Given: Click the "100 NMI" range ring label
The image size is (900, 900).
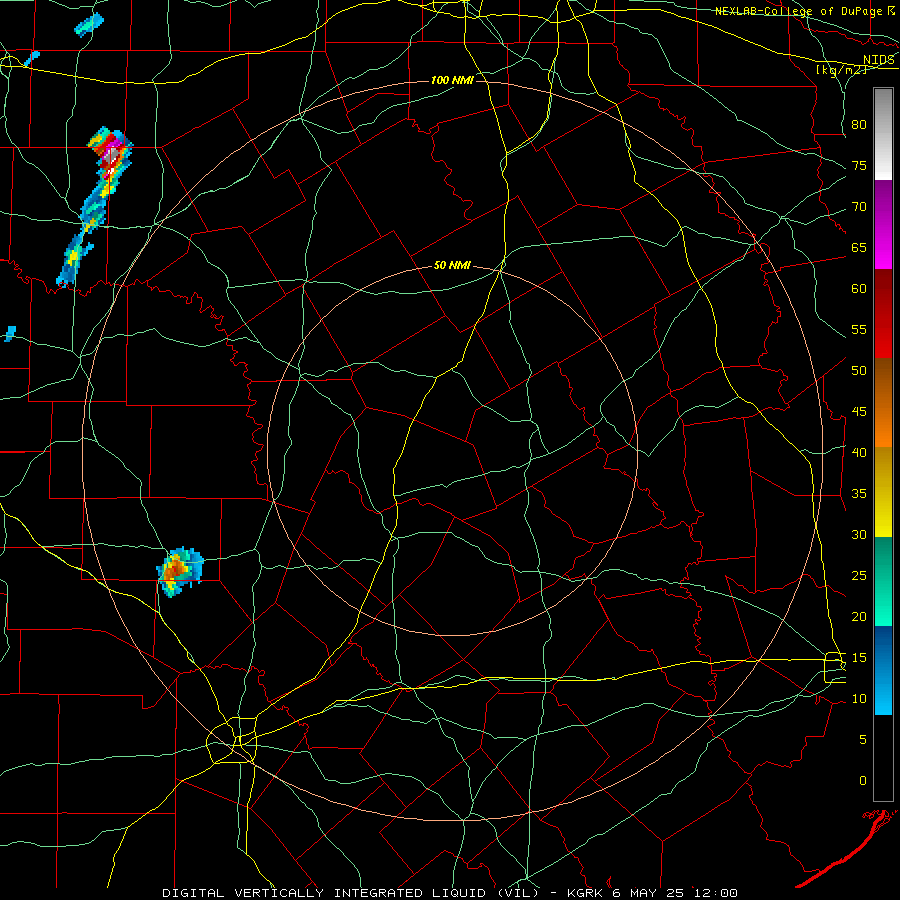Looking at the screenshot, I should (452, 80).
